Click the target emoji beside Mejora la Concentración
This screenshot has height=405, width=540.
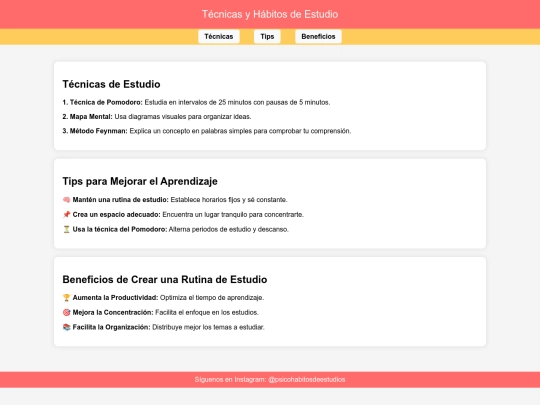(66, 312)
